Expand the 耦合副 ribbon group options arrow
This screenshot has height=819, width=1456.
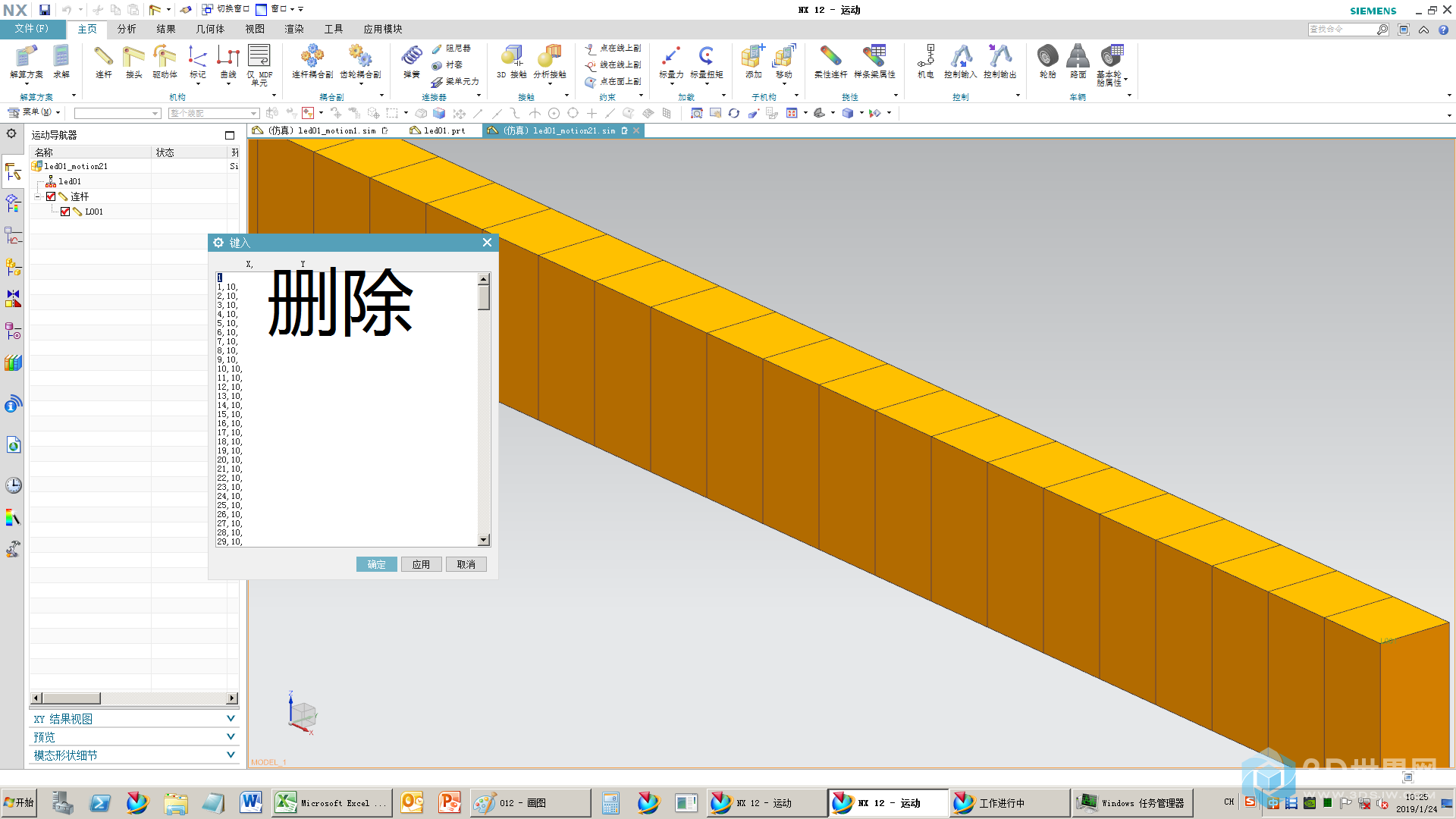(381, 96)
